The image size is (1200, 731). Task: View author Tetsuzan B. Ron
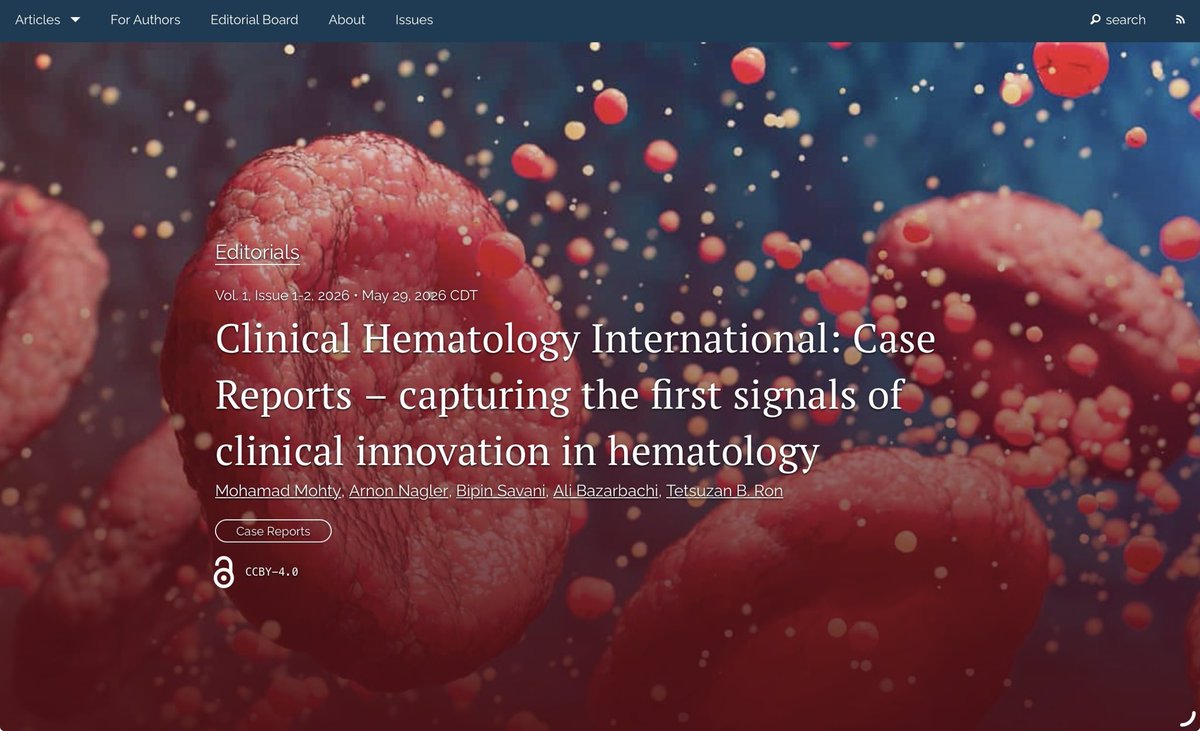coord(725,491)
